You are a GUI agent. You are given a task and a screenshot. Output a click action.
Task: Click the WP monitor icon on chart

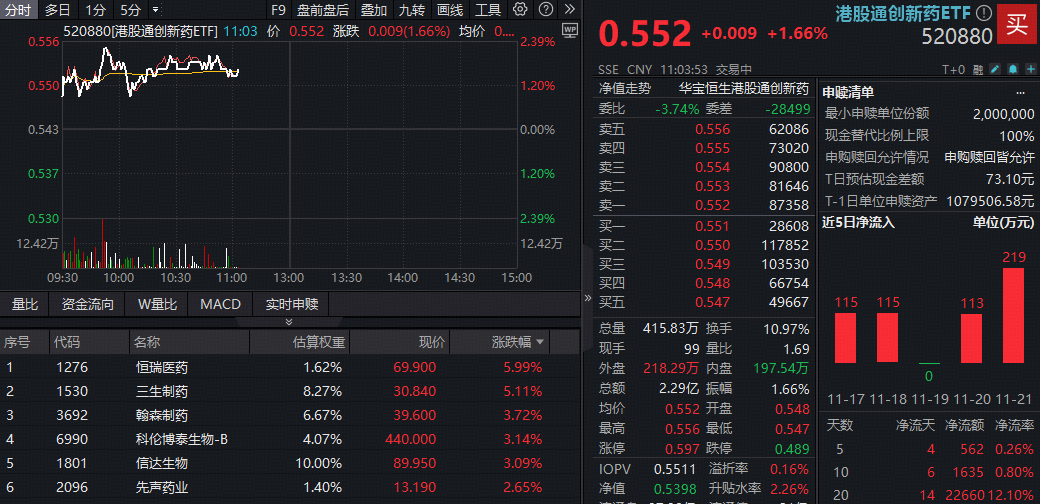(570, 31)
